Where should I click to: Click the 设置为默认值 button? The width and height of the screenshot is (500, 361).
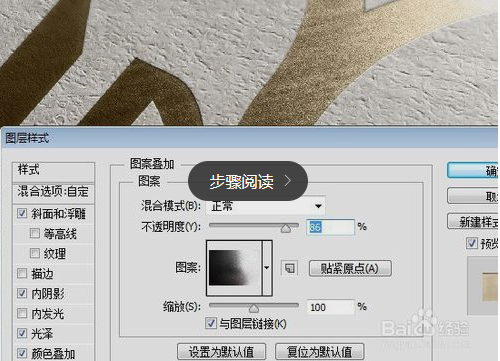click(x=221, y=351)
